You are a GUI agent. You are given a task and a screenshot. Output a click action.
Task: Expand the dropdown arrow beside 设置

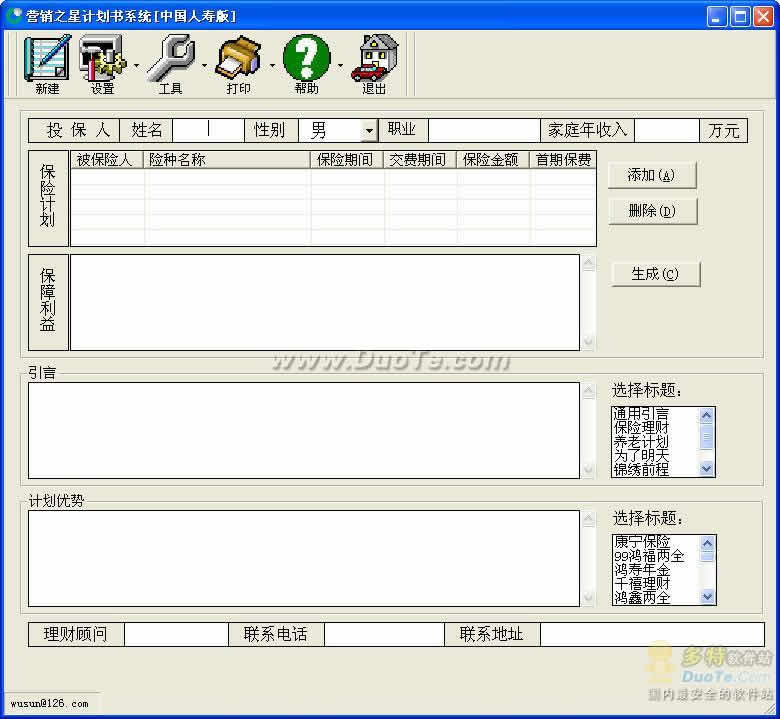136,67
